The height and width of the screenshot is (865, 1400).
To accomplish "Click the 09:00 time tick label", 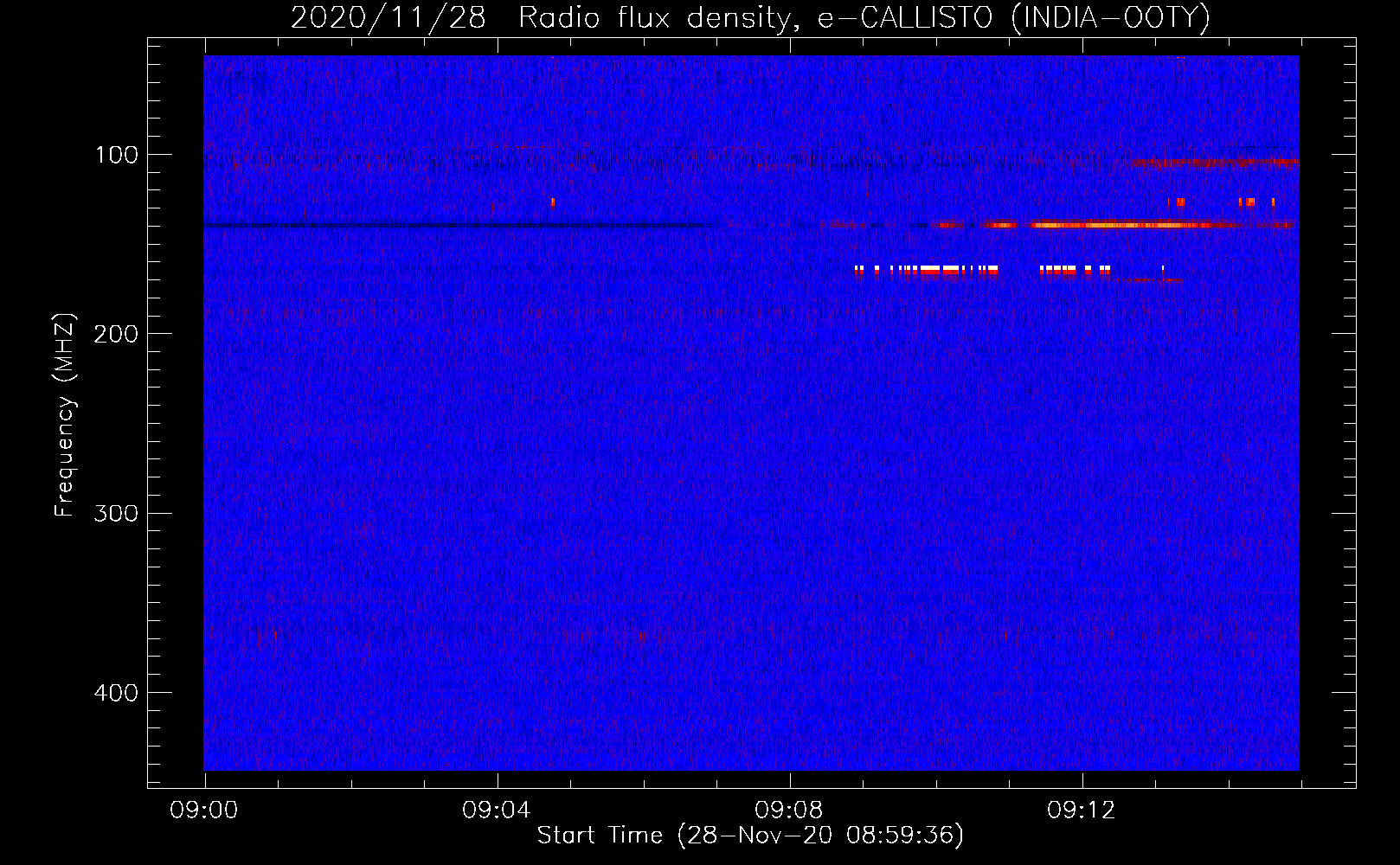I will 204,811.
